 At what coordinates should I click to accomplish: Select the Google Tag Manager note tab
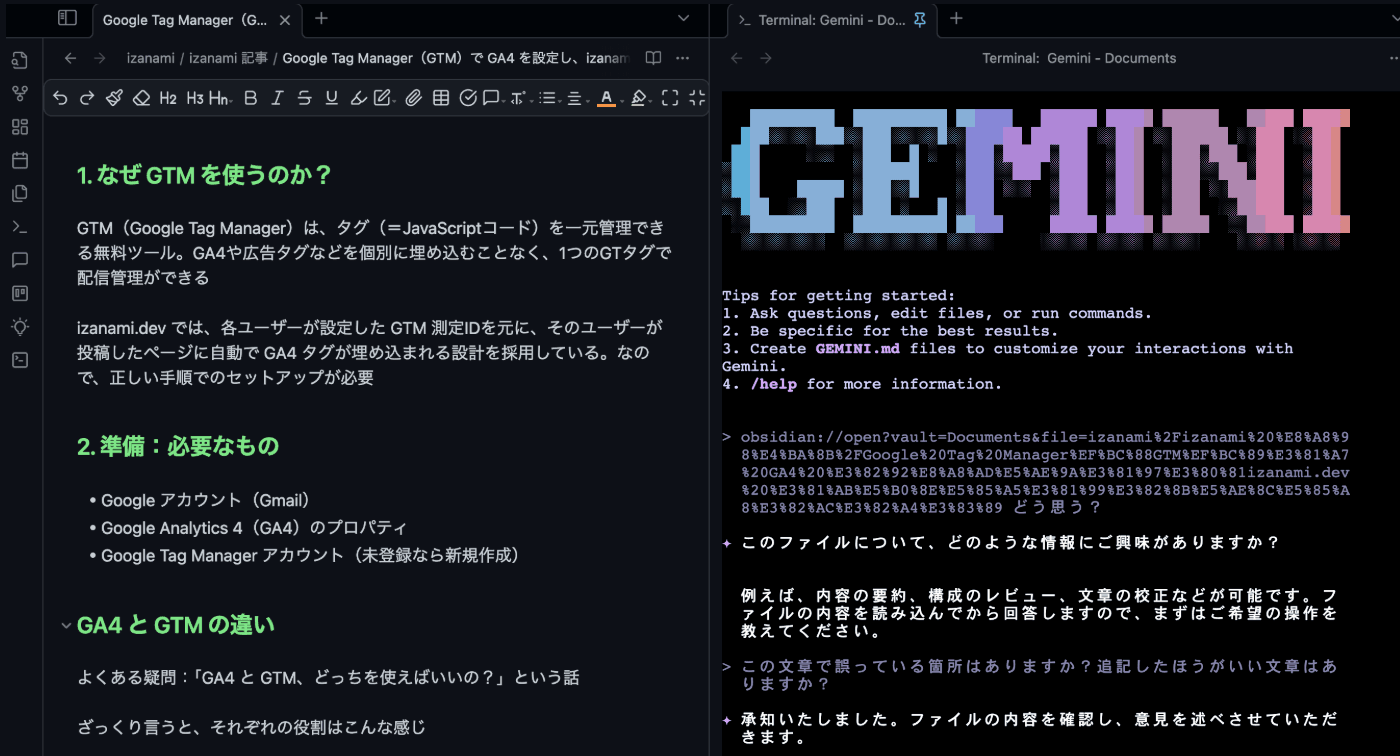185,20
